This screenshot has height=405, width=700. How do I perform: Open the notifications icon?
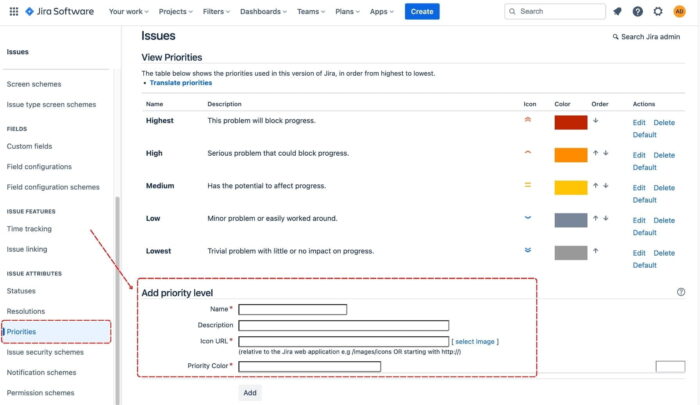point(617,12)
